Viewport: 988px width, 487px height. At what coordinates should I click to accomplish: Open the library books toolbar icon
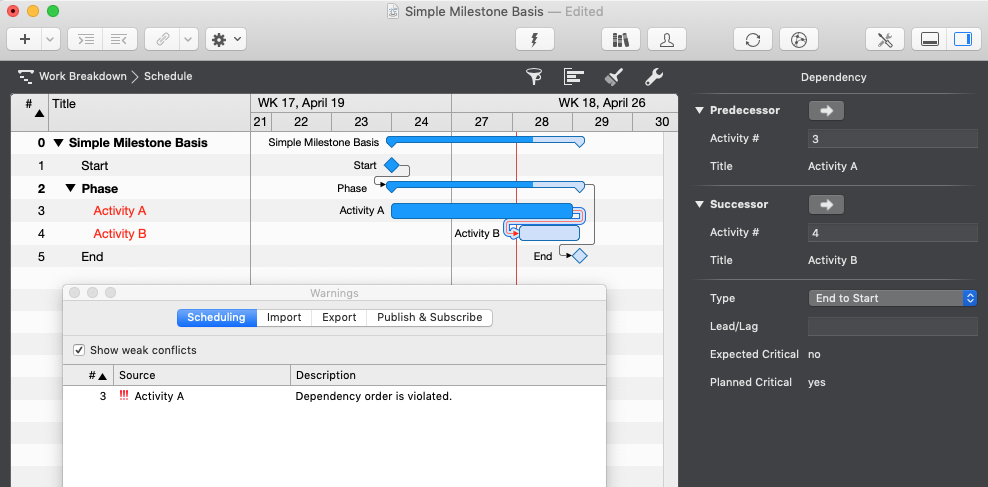point(620,39)
